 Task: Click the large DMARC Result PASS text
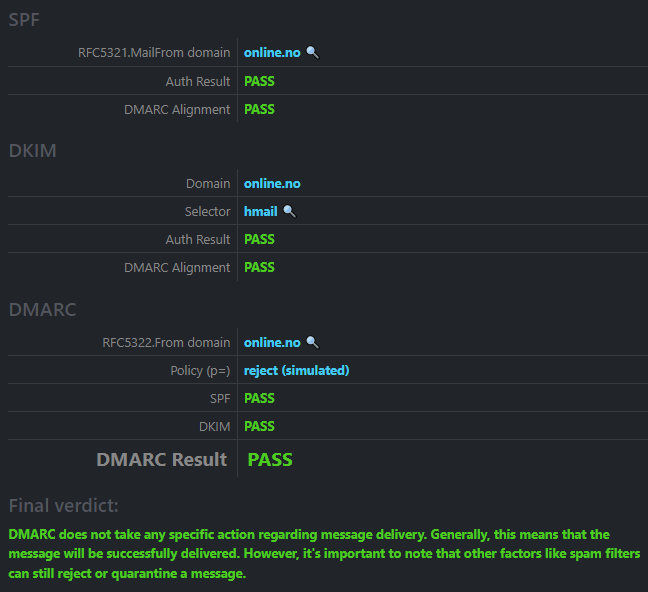[x=270, y=460]
